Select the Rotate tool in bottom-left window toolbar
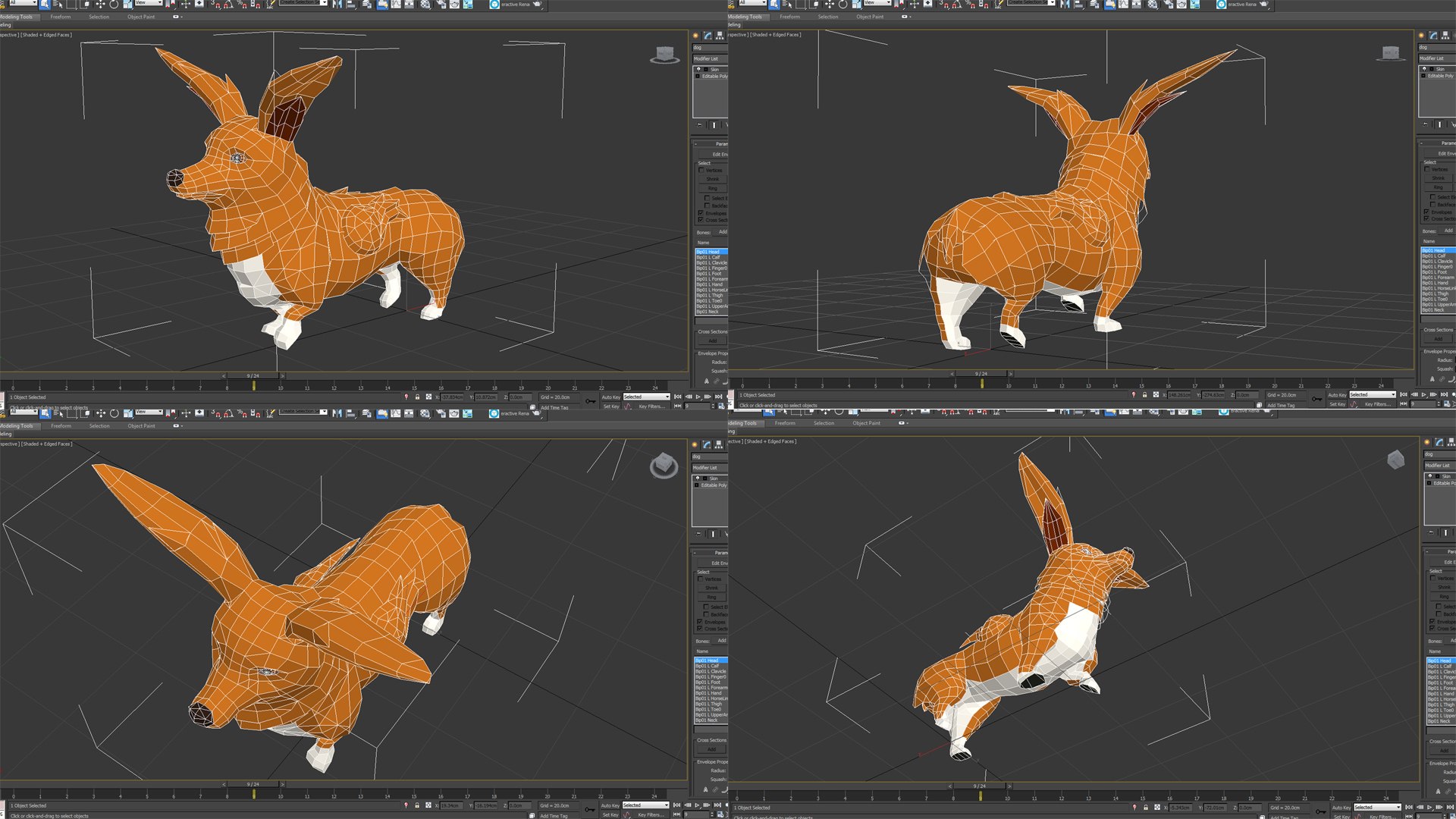The width and height of the screenshot is (1456, 819). click(114, 413)
